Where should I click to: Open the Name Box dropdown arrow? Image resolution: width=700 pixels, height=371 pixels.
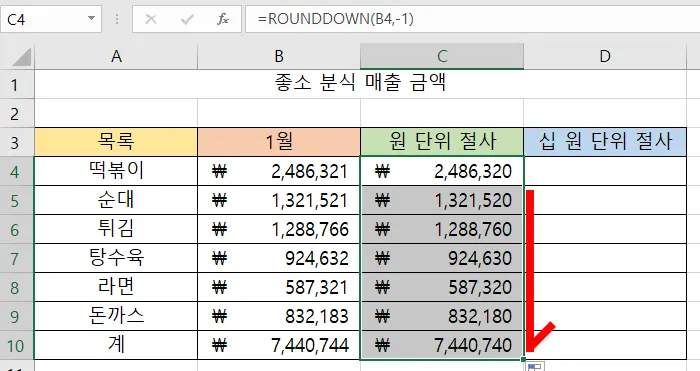(x=92, y=19)
